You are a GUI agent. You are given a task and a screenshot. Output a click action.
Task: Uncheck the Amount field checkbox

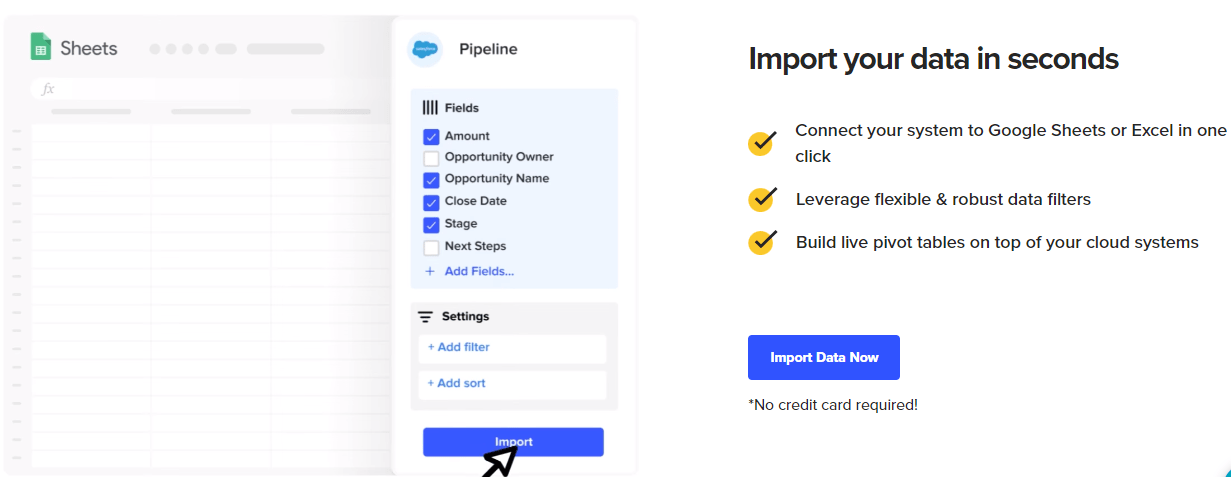[431, 137]
